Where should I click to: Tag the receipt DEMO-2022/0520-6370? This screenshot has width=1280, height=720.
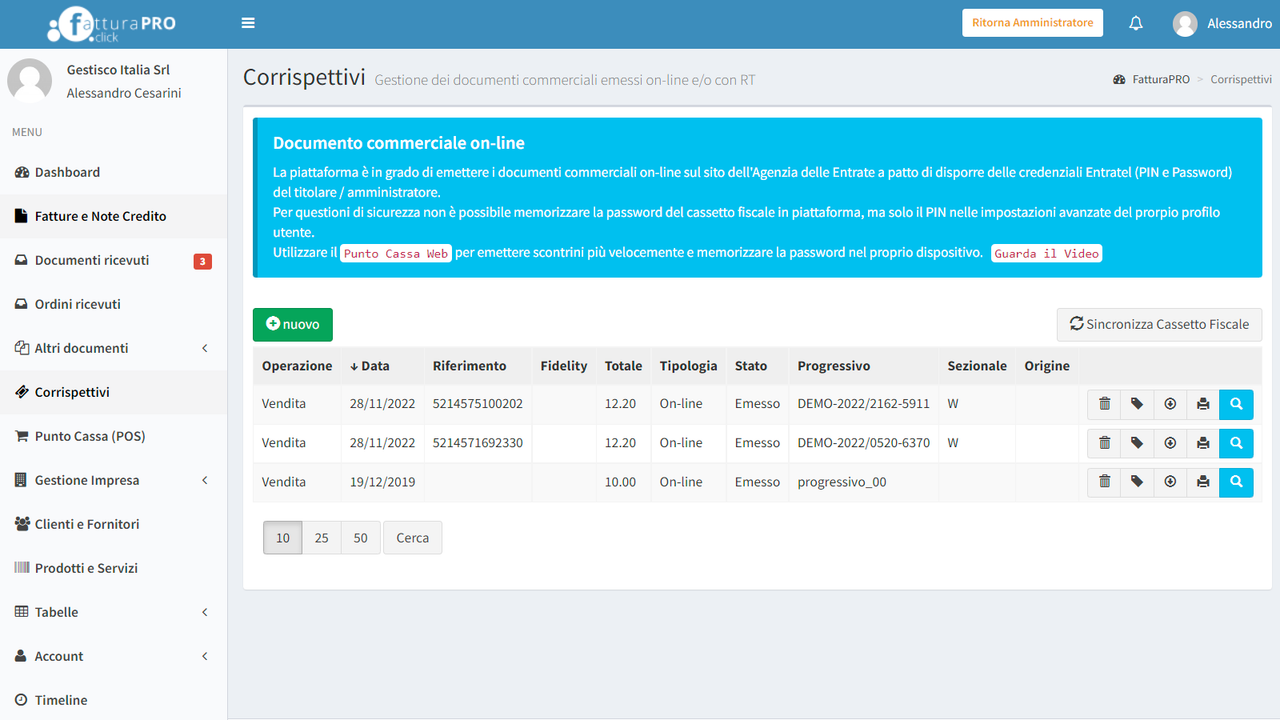point(1137,443)
